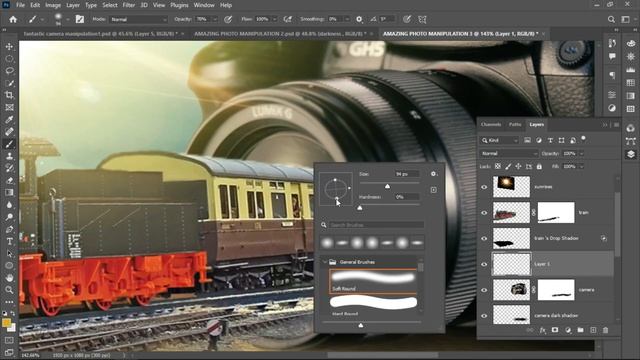The width and height of the screenshot is (640, 360).
Task: Open the Layers panel flyout menu
Action: click(x=616, y=124)
